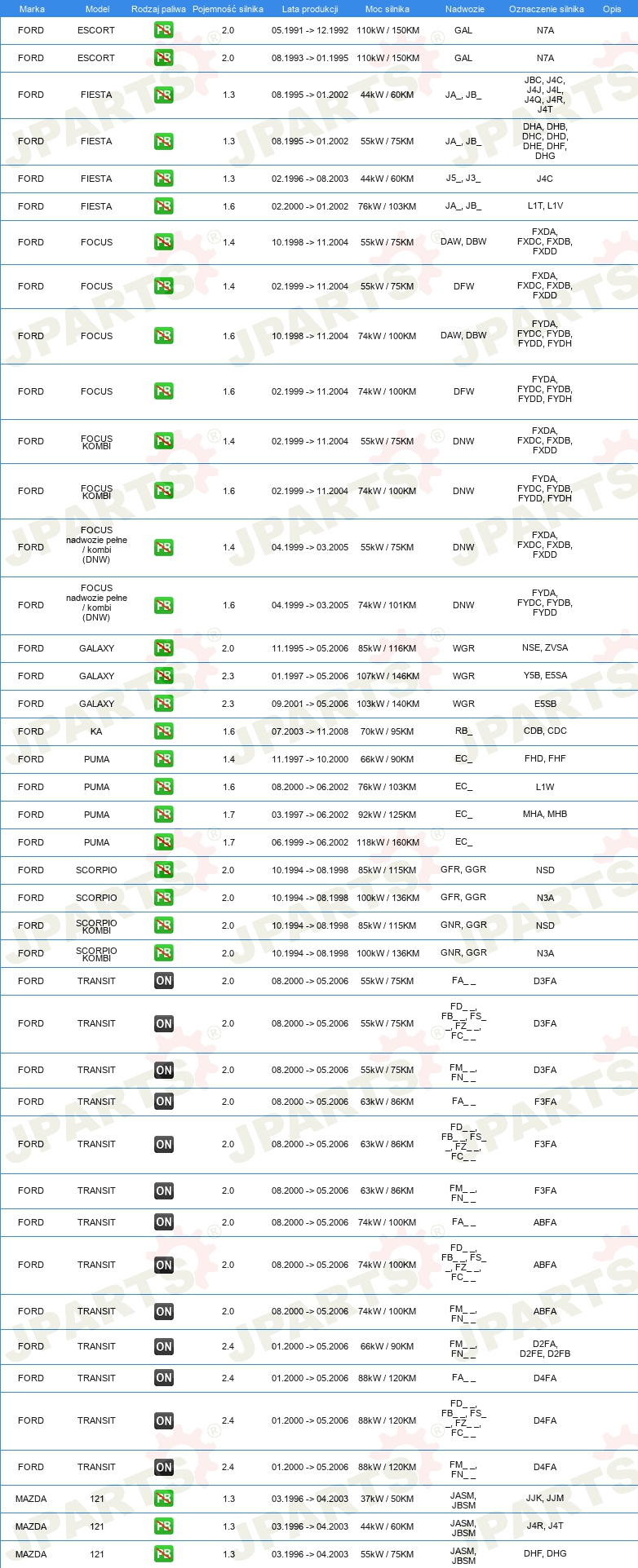This screenshot has height=1568, width=638.
Task: Click the '02.1996 -> 08.2003' date cell
Action: 310,179
